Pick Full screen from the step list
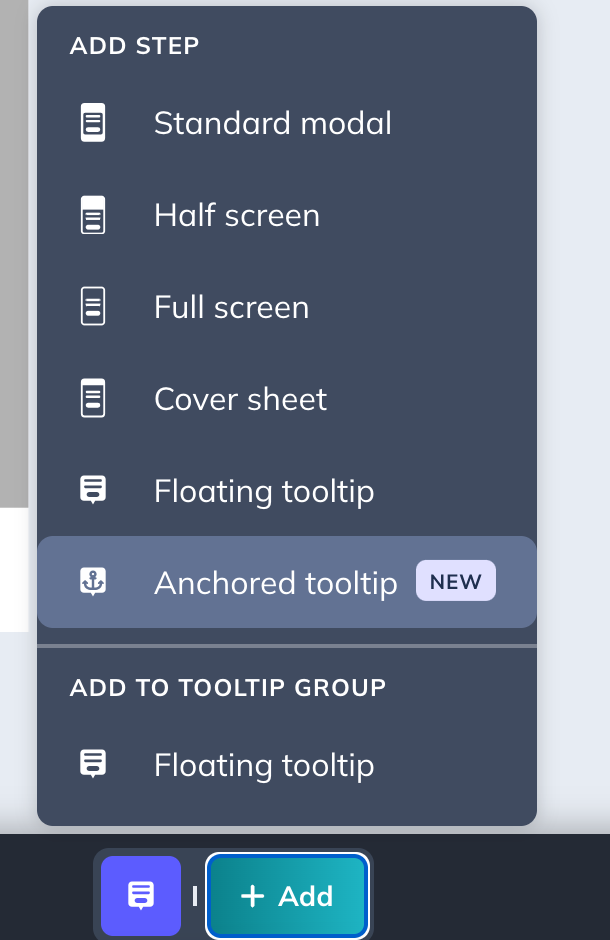The height and width of the screenshot is (940, 610). point(231,307)
